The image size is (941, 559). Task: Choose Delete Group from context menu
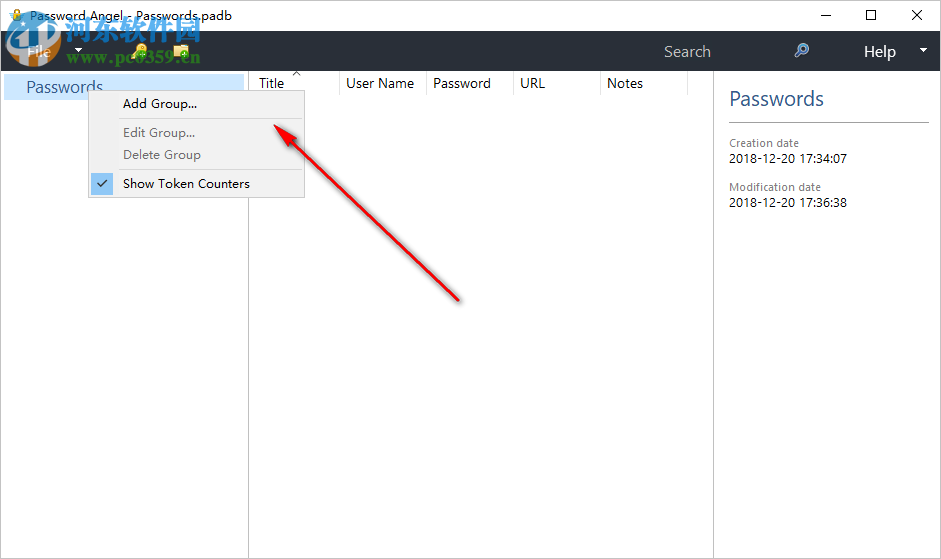(x=197, y=155)
